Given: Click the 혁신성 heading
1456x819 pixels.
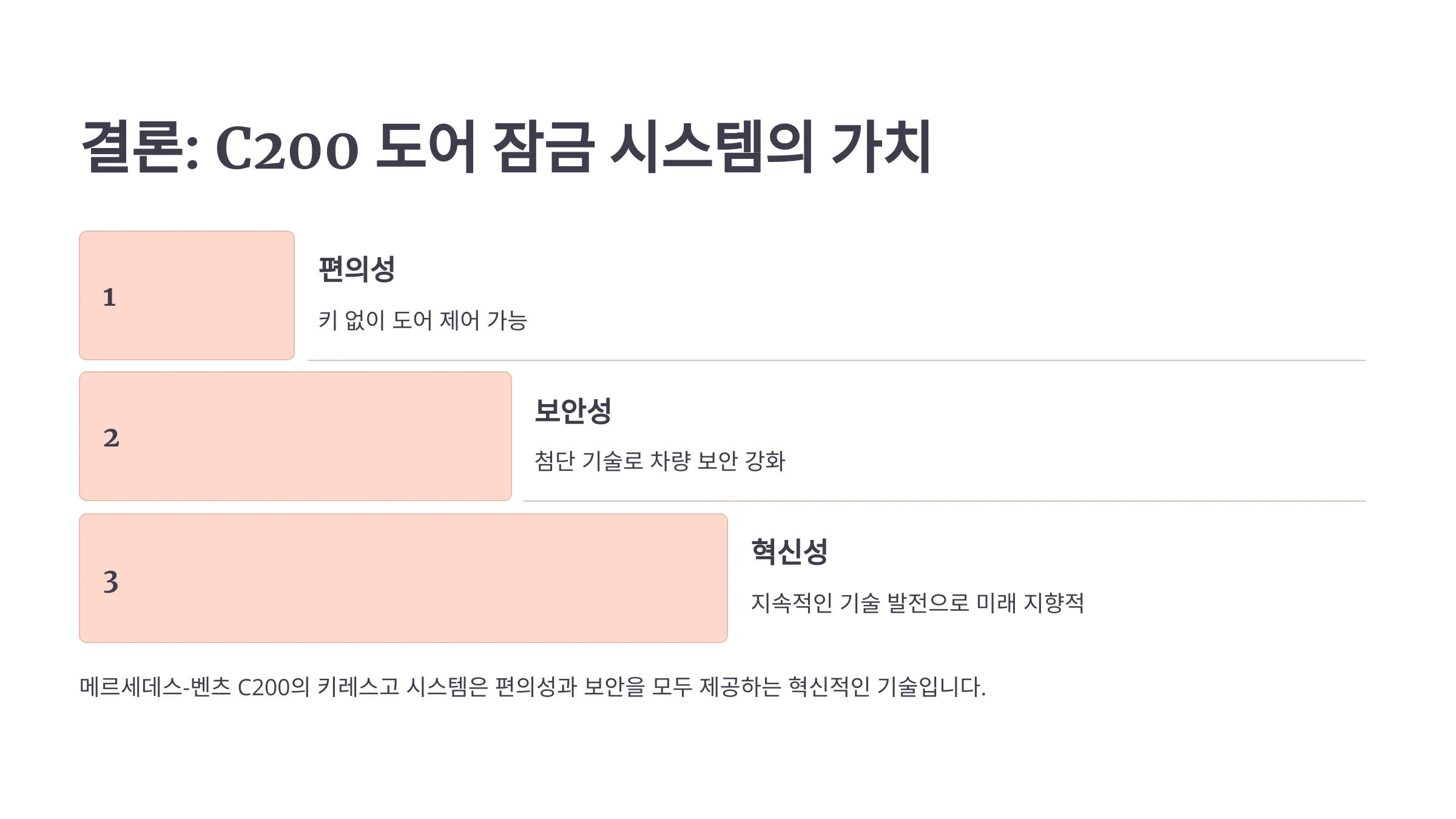Looking at the screenshot, I should click(789, 552).
